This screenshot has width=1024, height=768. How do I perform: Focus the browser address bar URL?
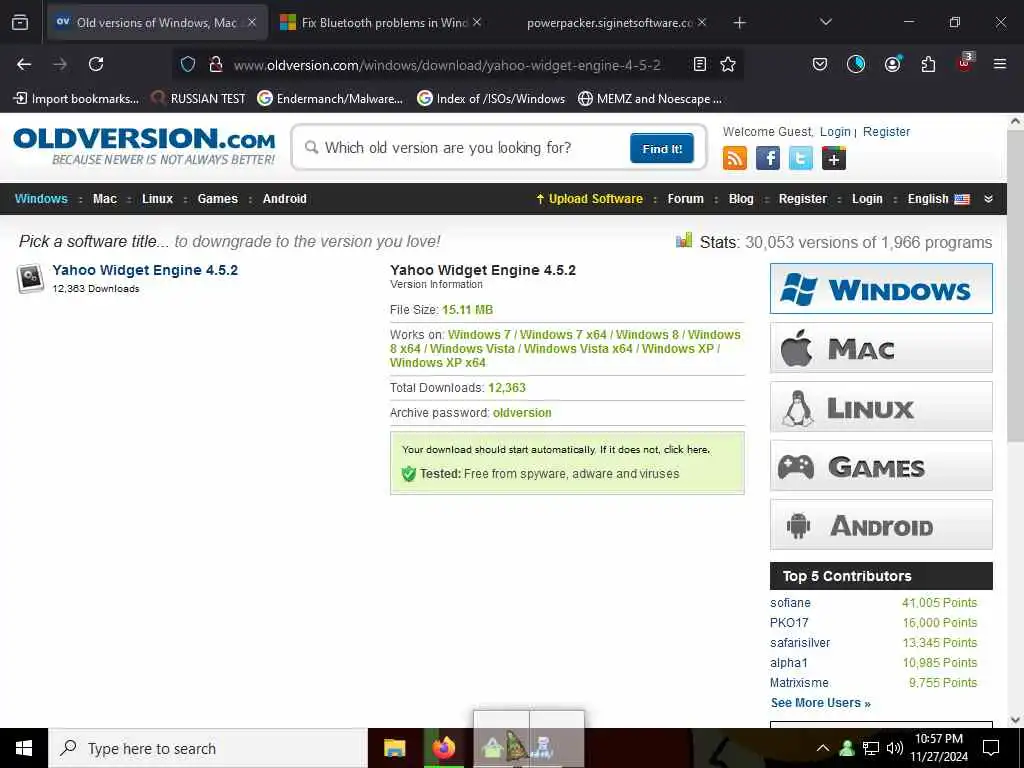447,65
